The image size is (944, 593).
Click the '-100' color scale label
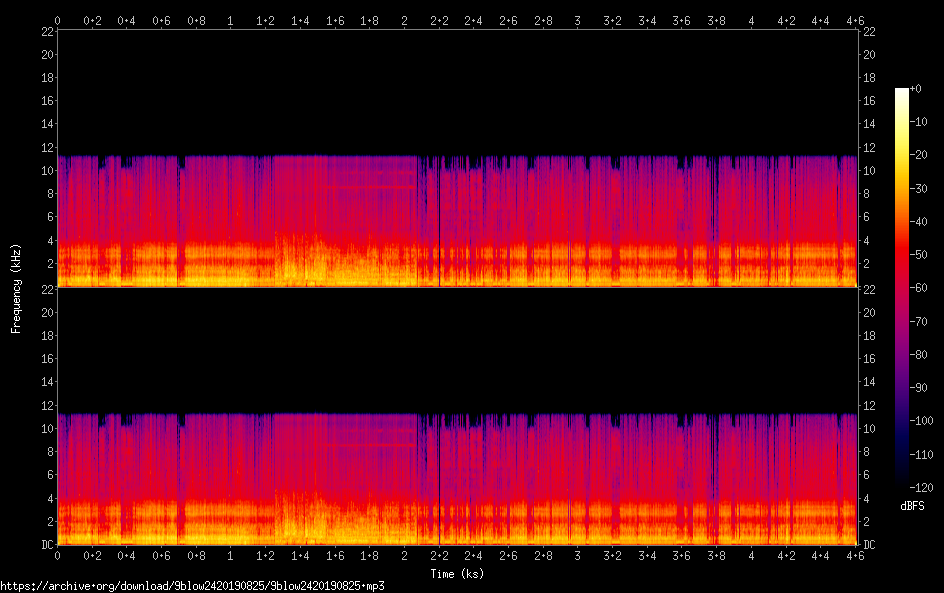coord(921,421)
